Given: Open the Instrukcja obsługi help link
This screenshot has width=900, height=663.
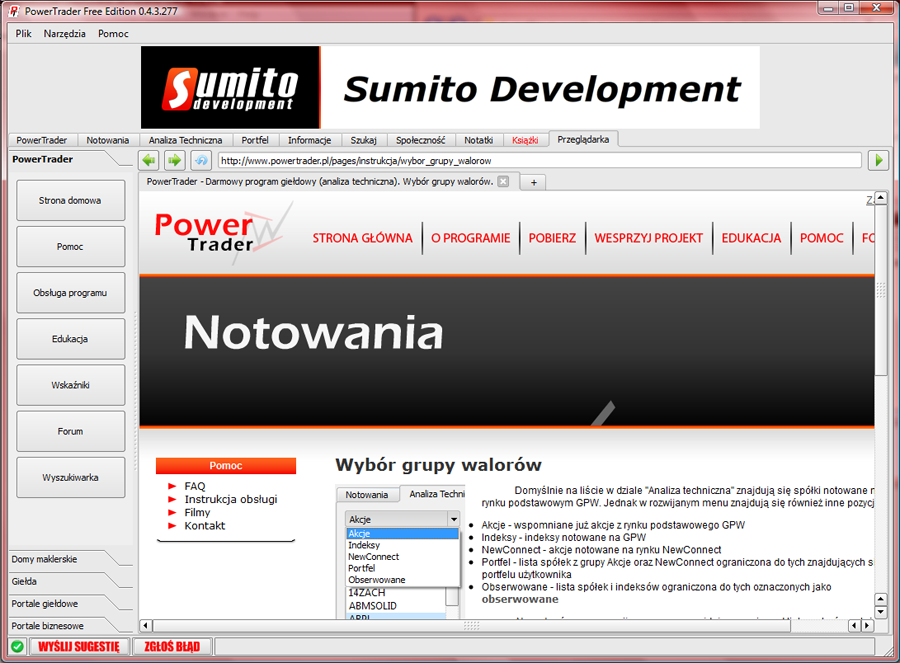Looking at the screenshot, I should coord(231,499).
